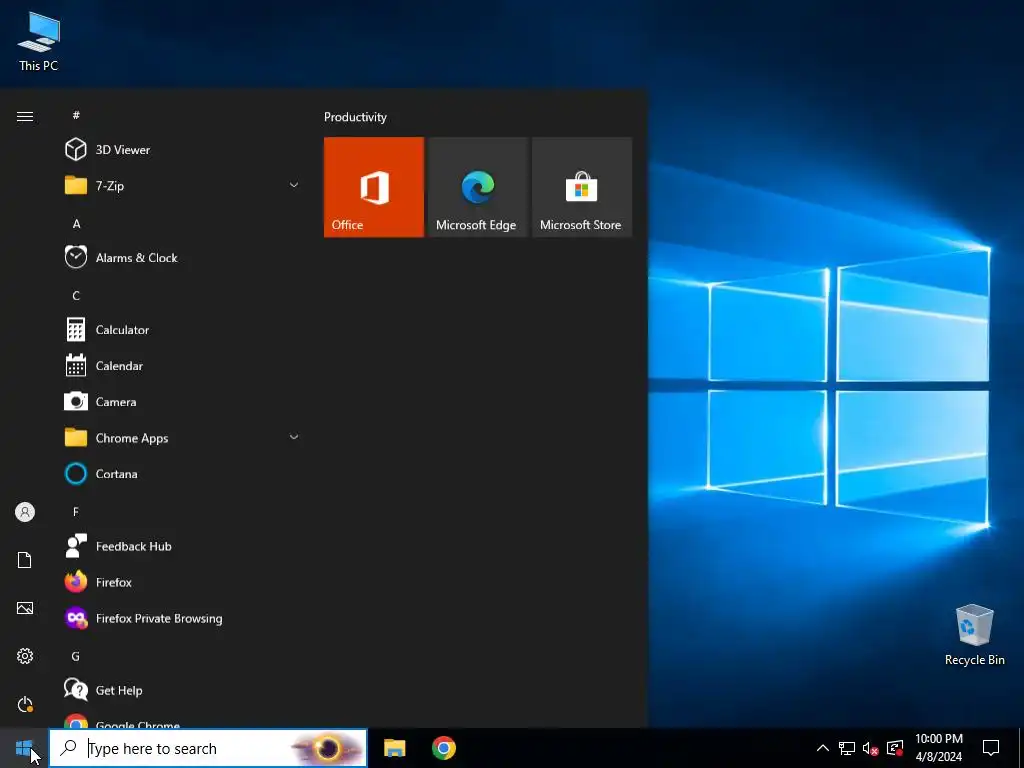Click the 'F' letter header

pyautogui.click(x=76, y=512)
